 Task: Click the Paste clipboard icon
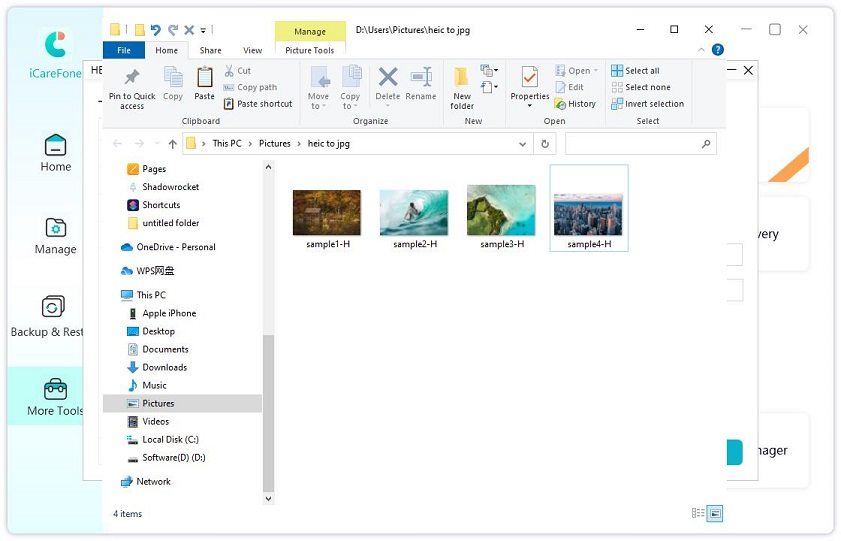click(204, 77)
